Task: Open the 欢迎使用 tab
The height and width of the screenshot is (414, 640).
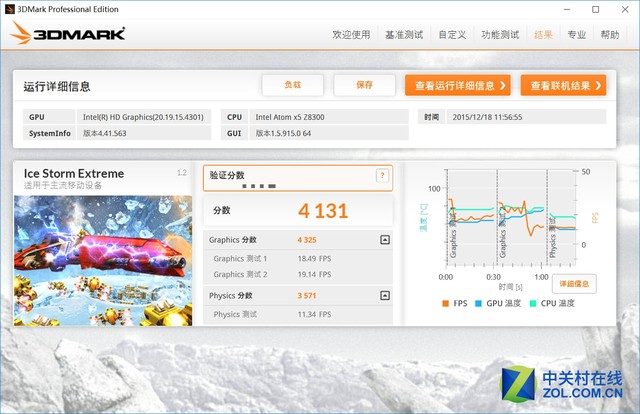Action: (351, 35)
